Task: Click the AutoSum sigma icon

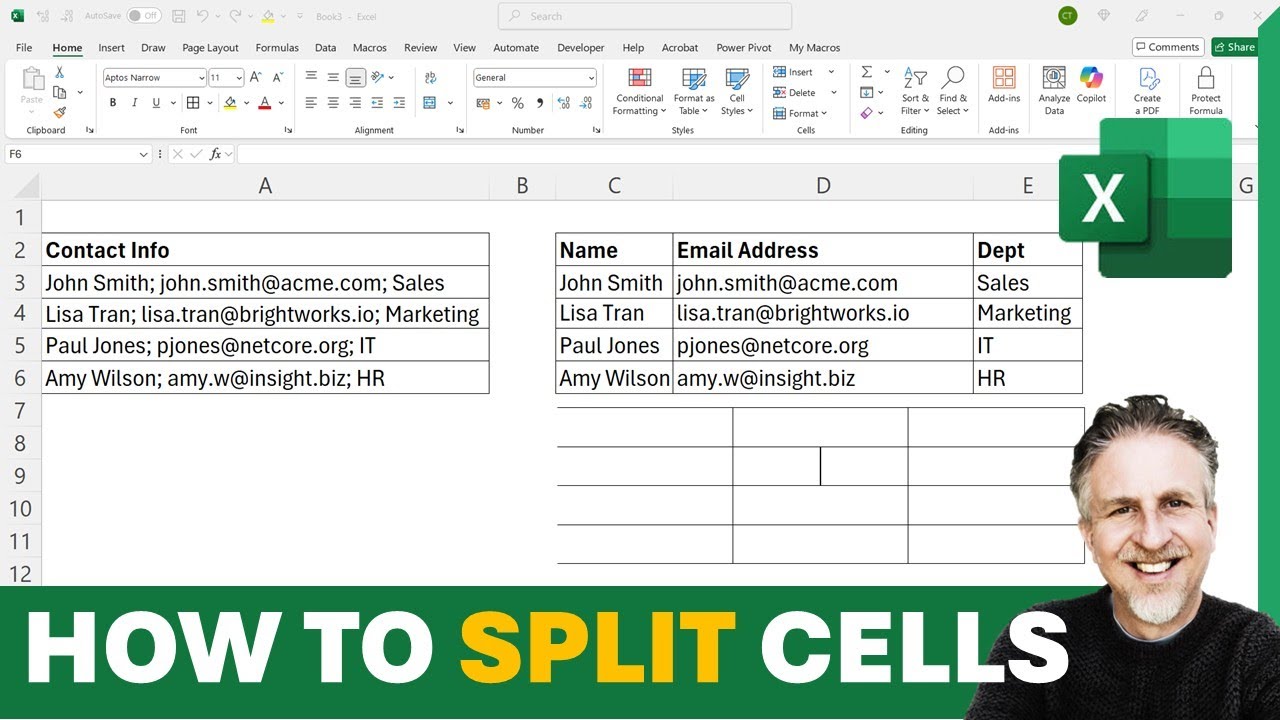Action: coord(866,72)
